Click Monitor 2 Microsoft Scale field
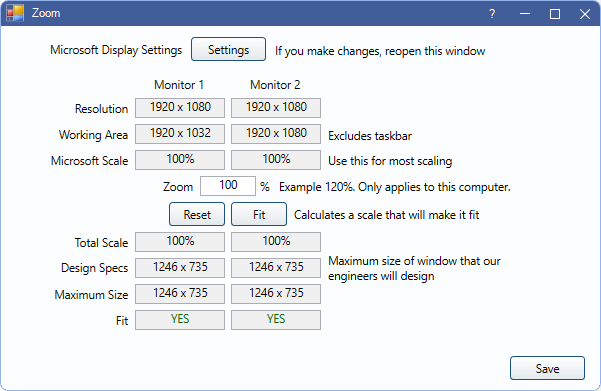 tap(276, 160)
